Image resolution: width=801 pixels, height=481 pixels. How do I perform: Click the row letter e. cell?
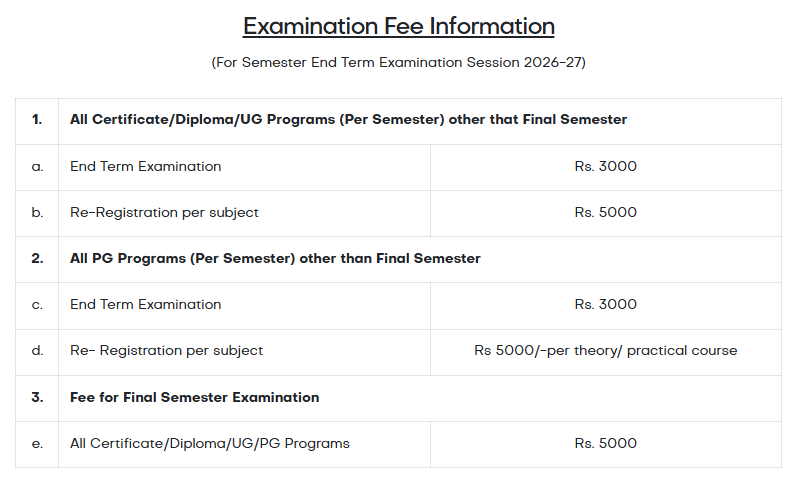pos(37,443)
